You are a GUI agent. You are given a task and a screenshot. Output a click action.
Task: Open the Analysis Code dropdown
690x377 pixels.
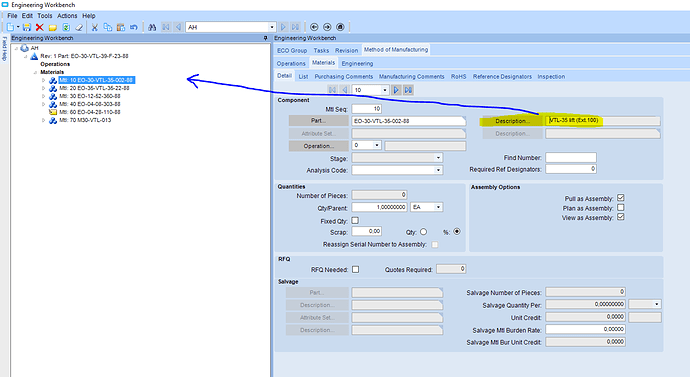click(438, 170)
